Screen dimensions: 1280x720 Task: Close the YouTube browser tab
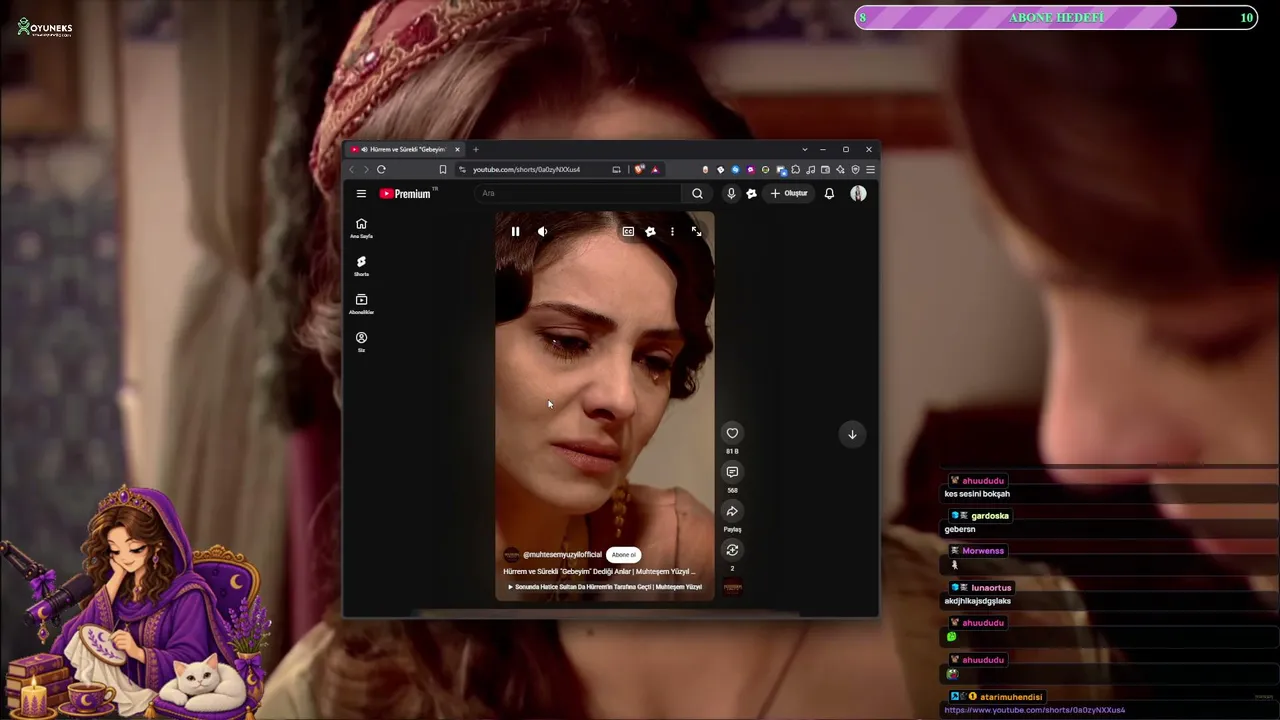click(457, 150)
